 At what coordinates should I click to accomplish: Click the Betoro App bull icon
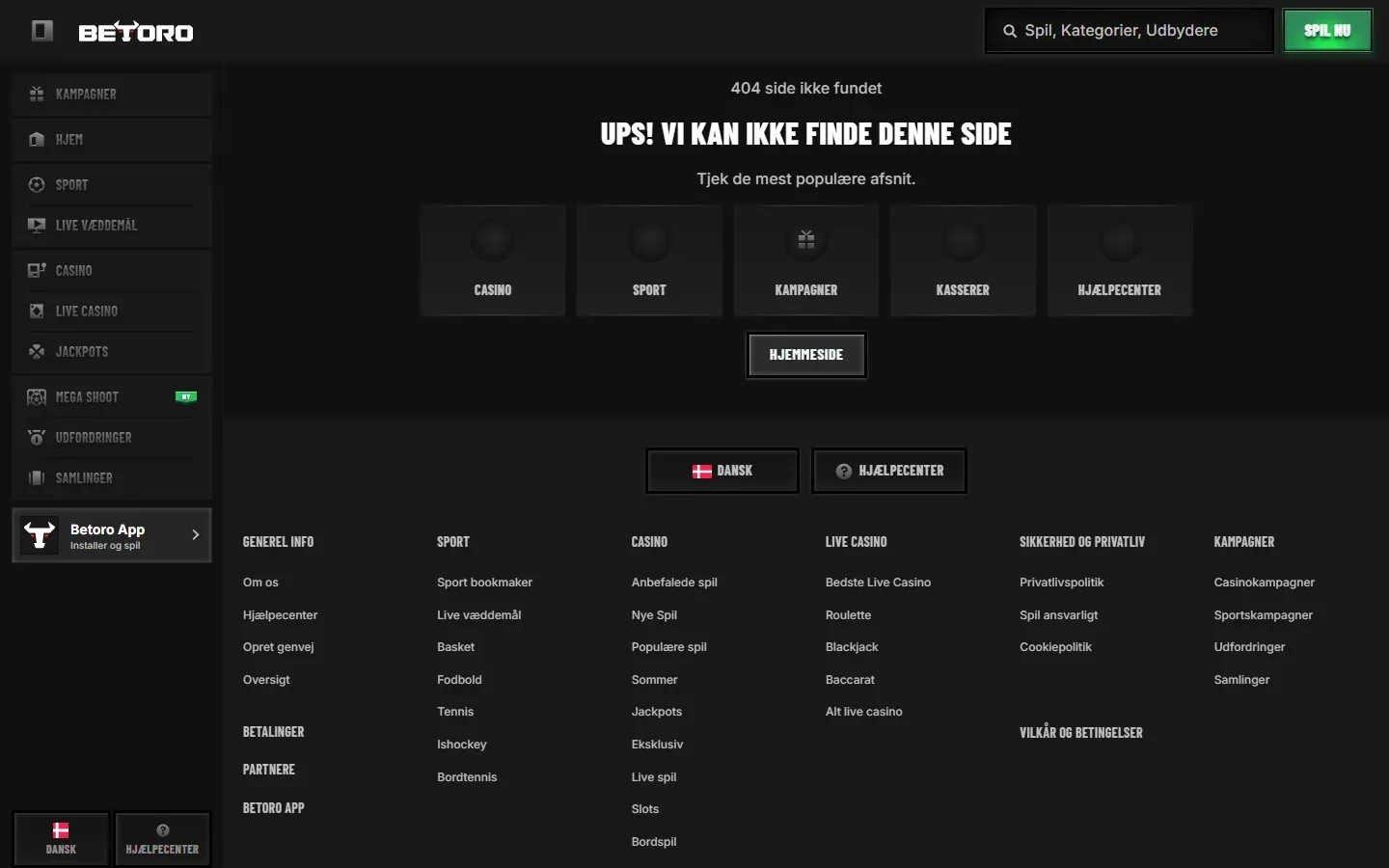click(x=40, y=534)
